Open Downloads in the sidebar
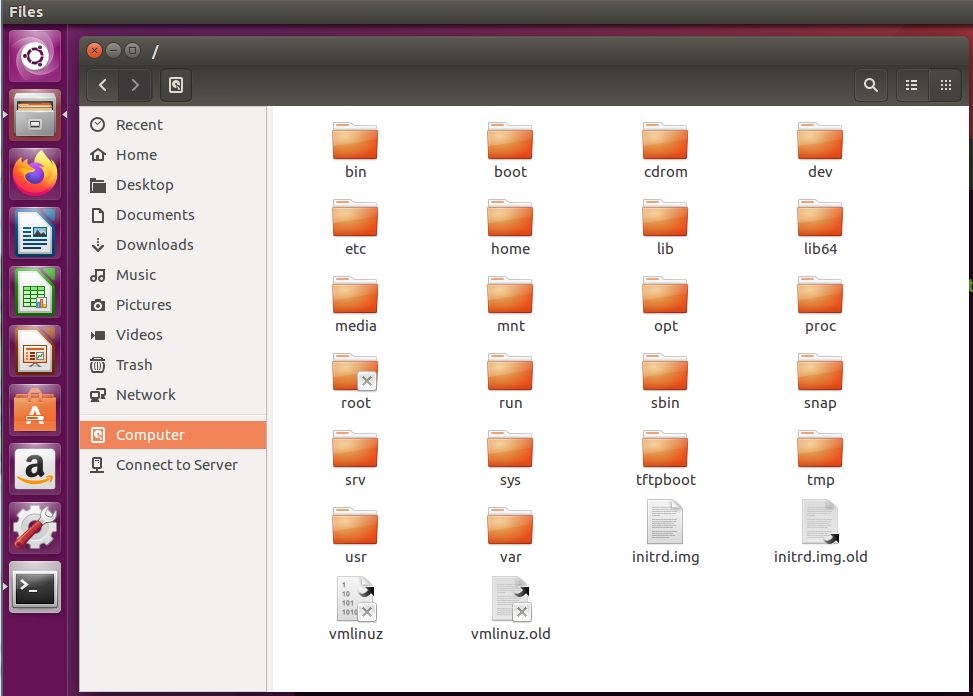Image resolution: width=973 pixels, height=696 pixels. [x=173, y=245]
